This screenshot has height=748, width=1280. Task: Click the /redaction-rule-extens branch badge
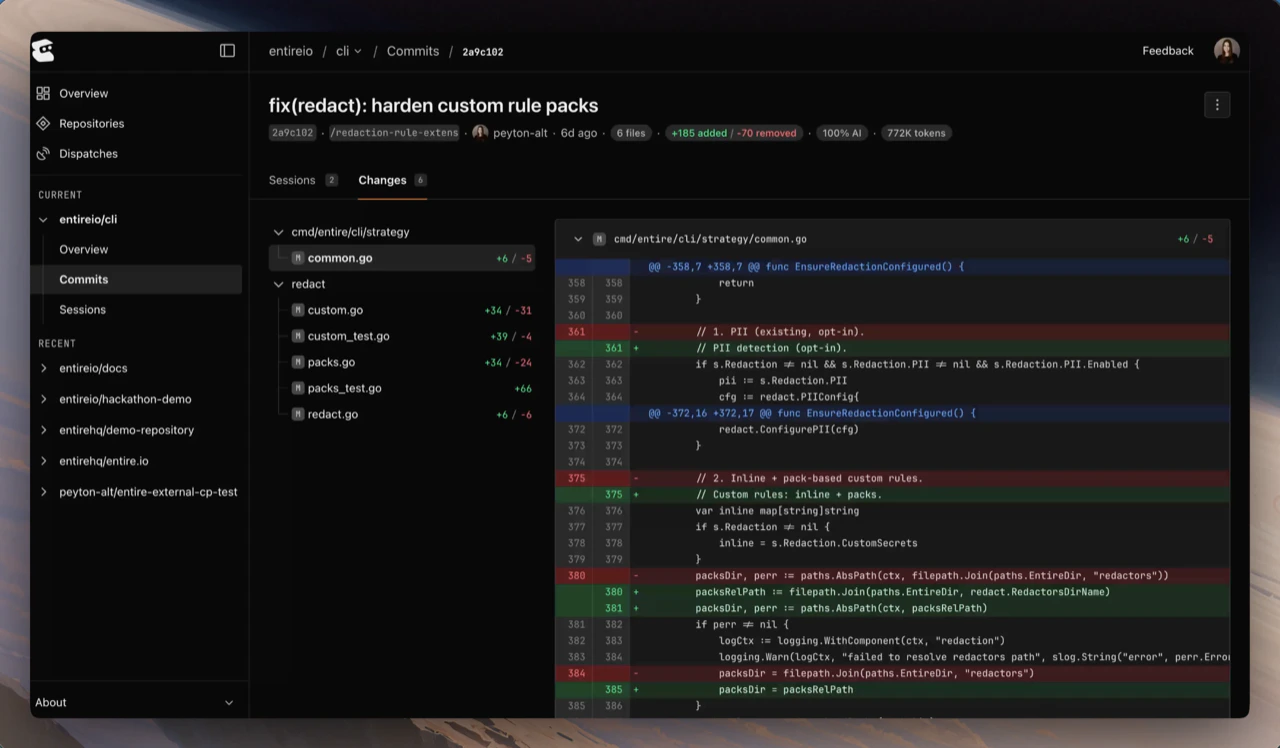tap(395, 133)
